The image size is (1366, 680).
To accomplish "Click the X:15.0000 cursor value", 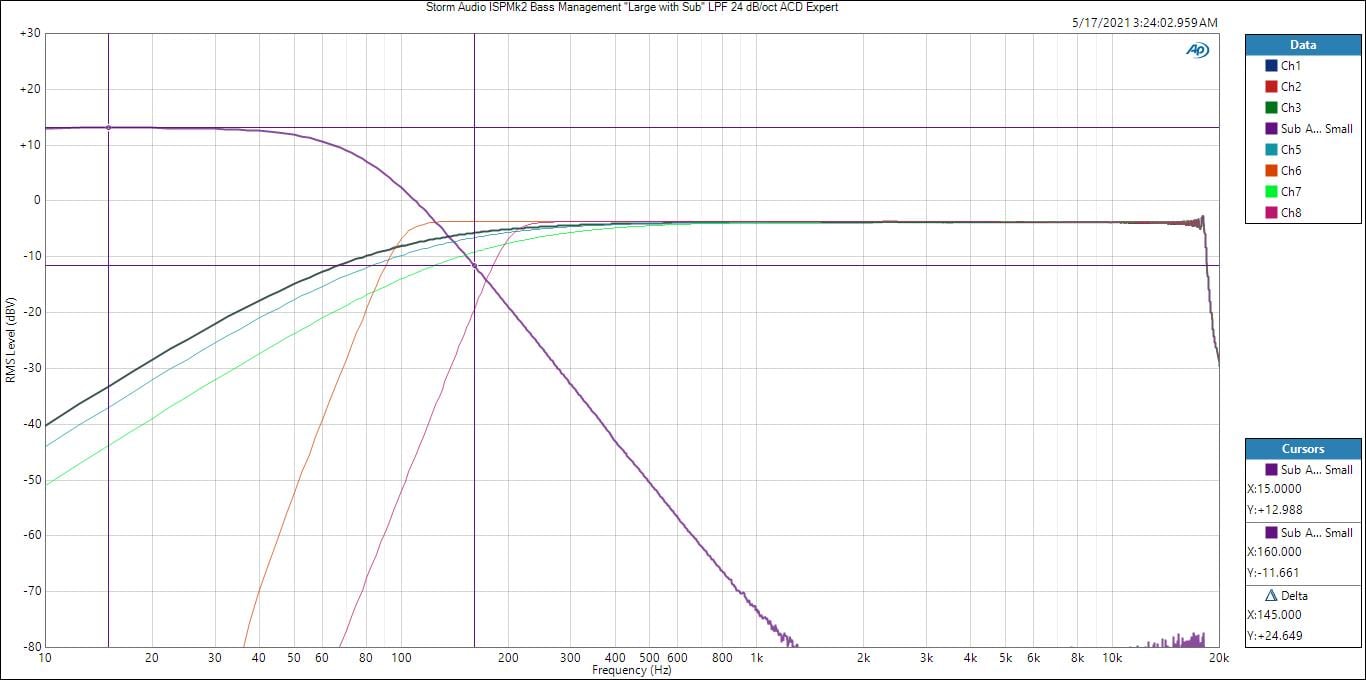I will click(1274, 489).
